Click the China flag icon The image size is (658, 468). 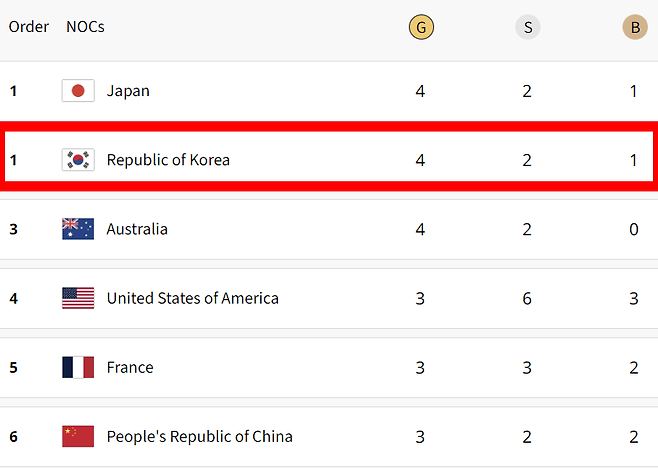point(78,436)
